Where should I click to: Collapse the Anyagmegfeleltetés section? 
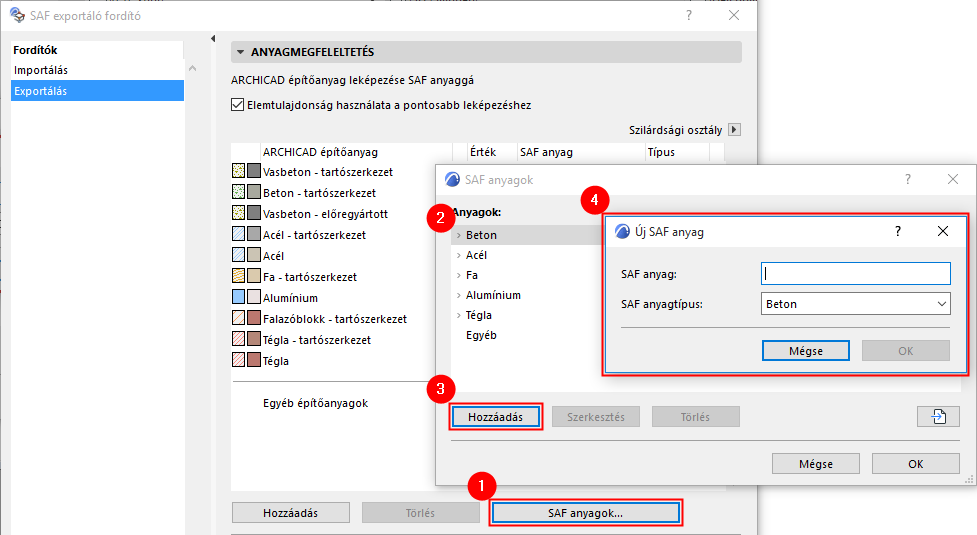point(240,52)
